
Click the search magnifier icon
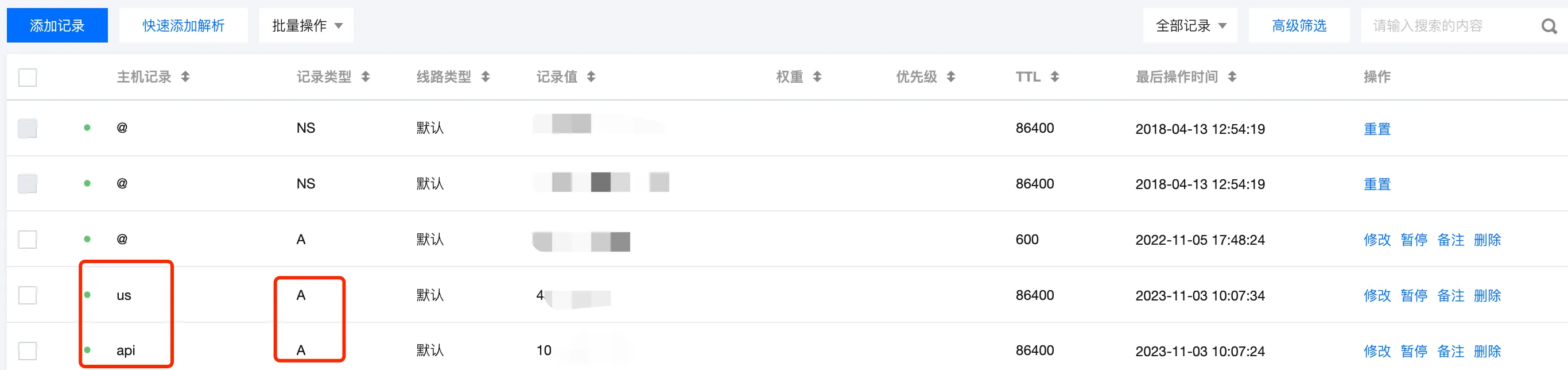(1548, 26)
